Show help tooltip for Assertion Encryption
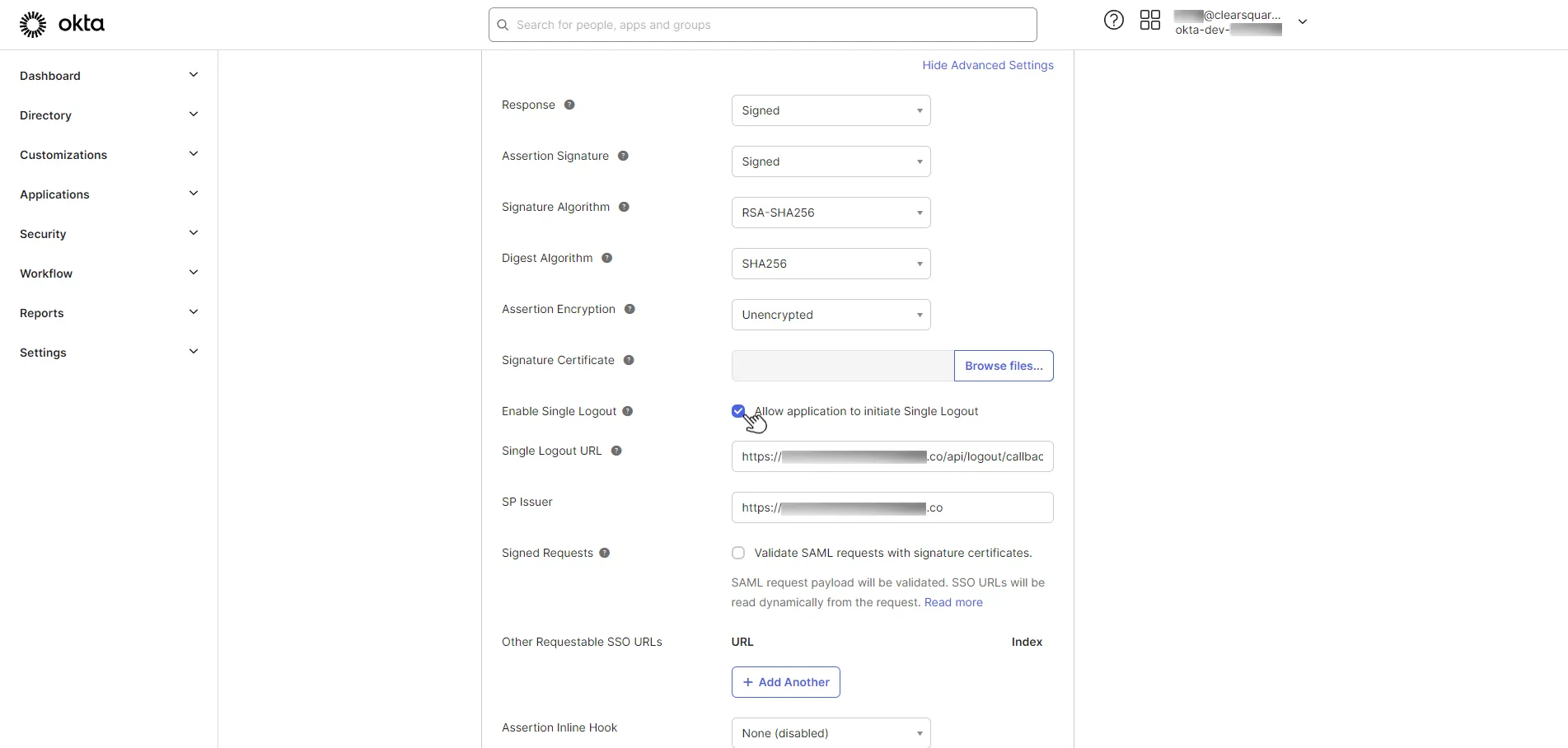The image size is (1568, 748). point(630,309)
